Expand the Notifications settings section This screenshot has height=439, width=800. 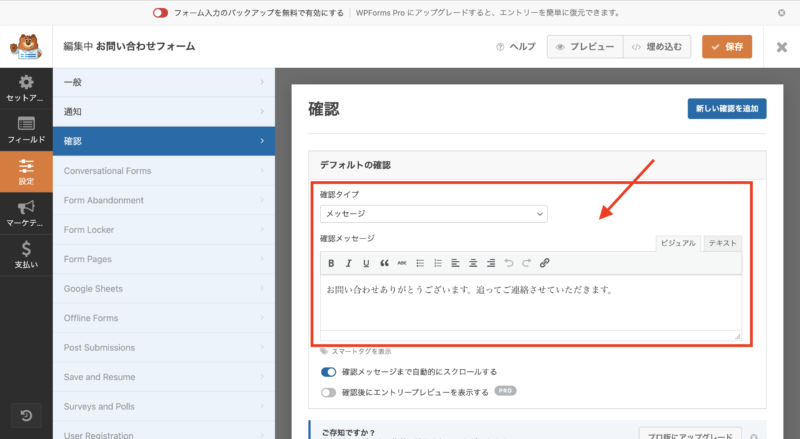(x=164, y=112)
